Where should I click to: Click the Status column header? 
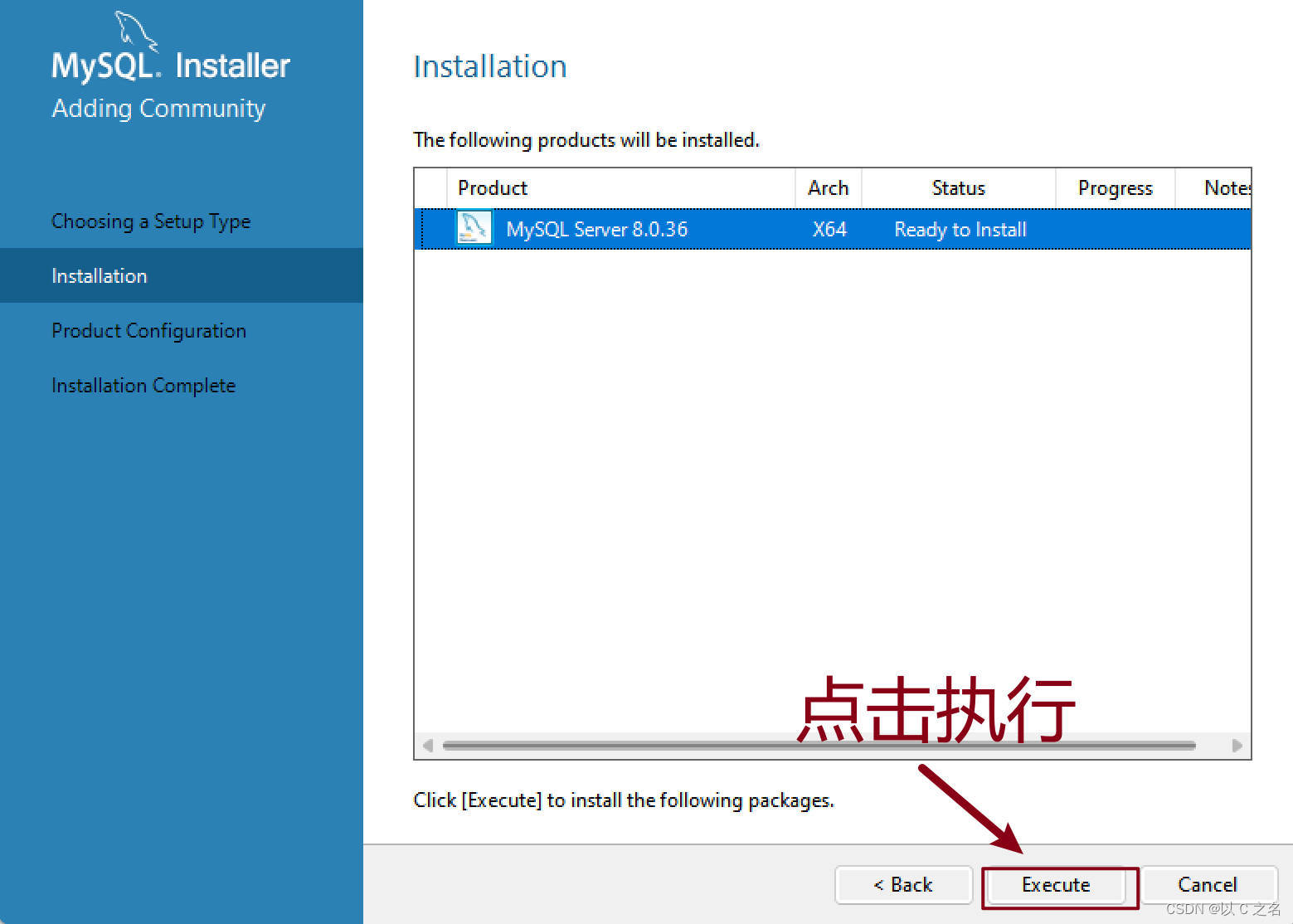[959, 188]
